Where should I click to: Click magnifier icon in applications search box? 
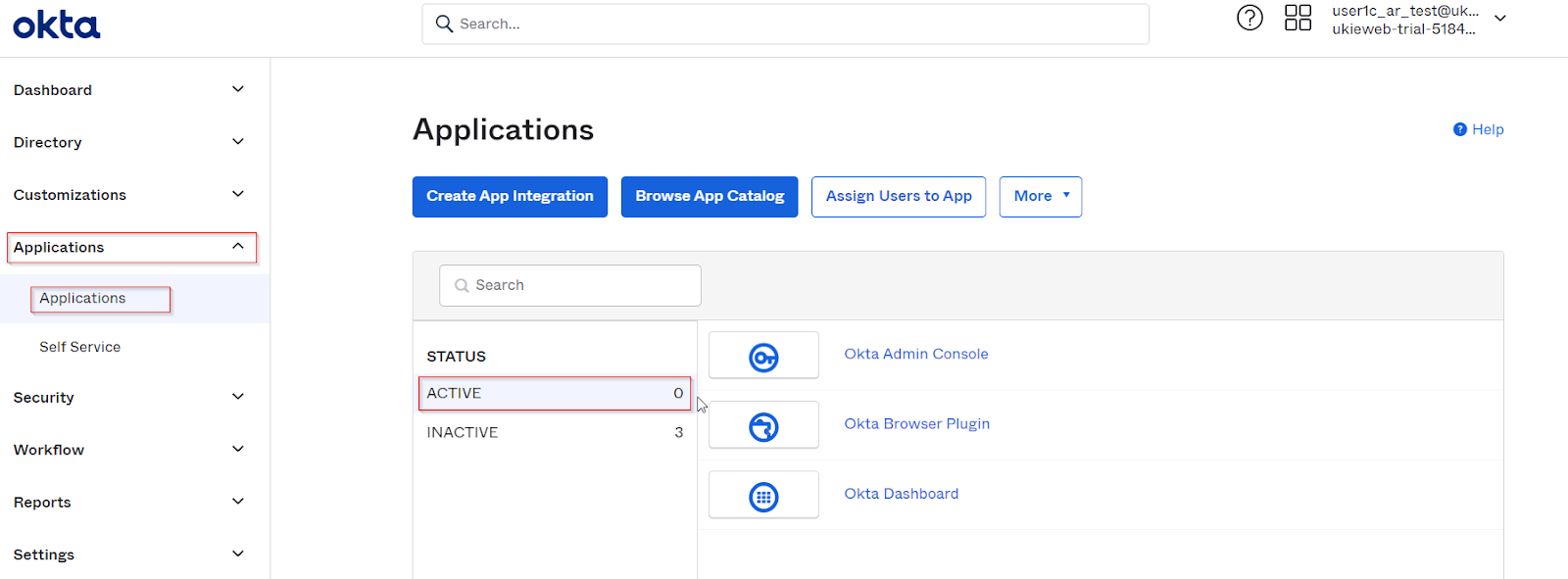(462, 285)
